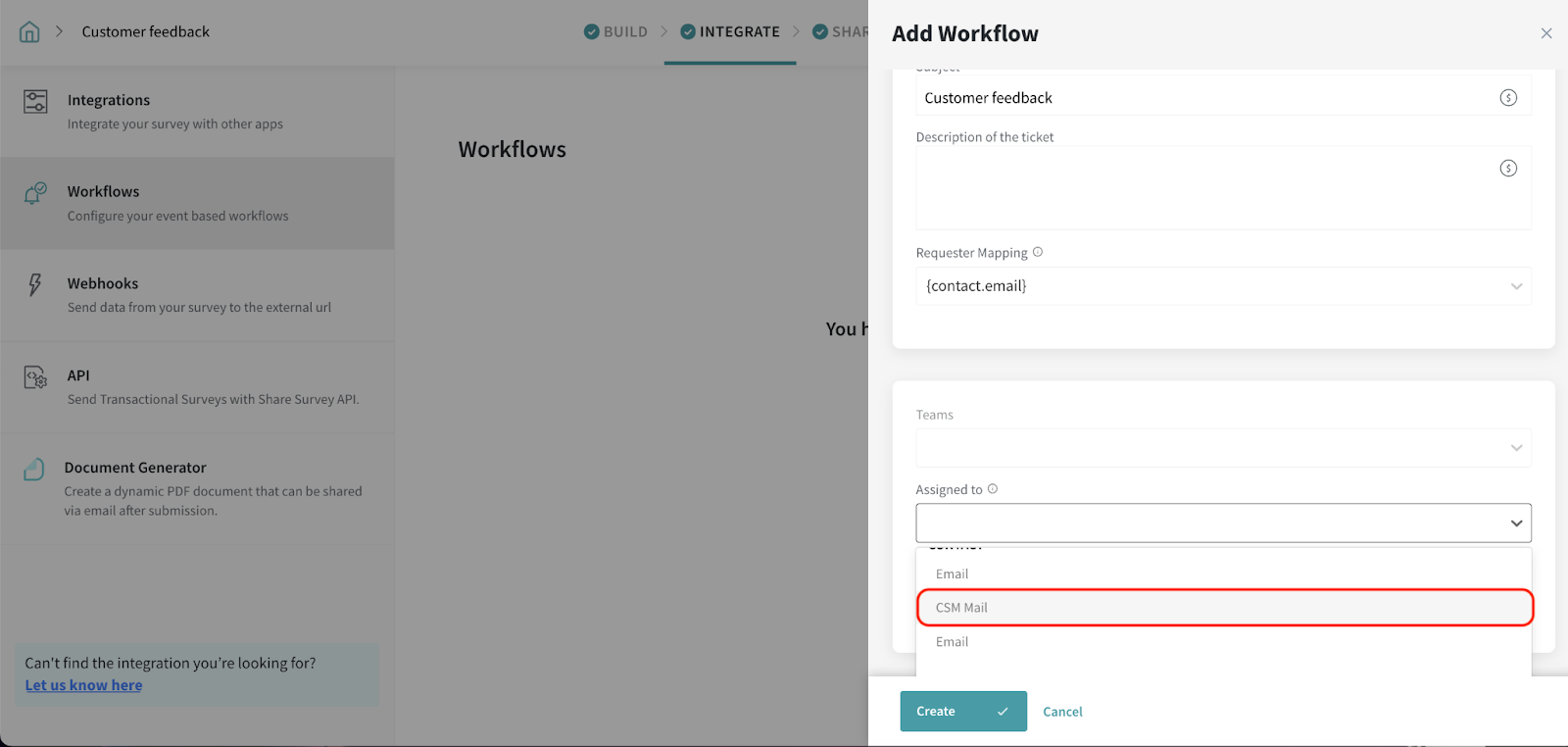This screenshot has width=1568, height=747.
Task: Click the Document Generator icon
Action: 34,470
